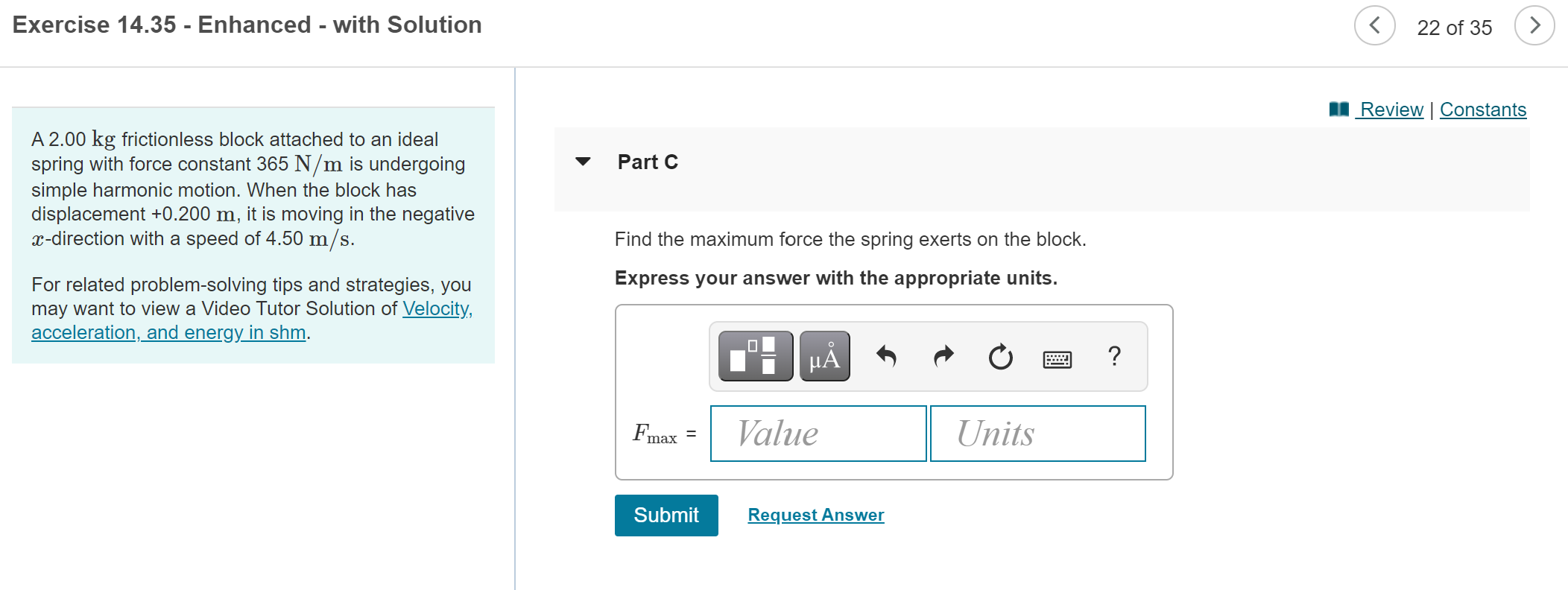Image resolution: width=1568 pixels, height=590 pixels.
Task: Collapse Part C using the disclosure triangle
Action: tap(583, 162)
